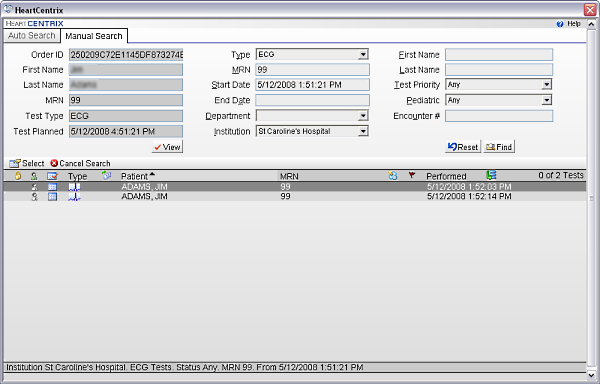Screen dimensions: 600x384
Task: Click the Reset button
Action: (x=463, y=147)
